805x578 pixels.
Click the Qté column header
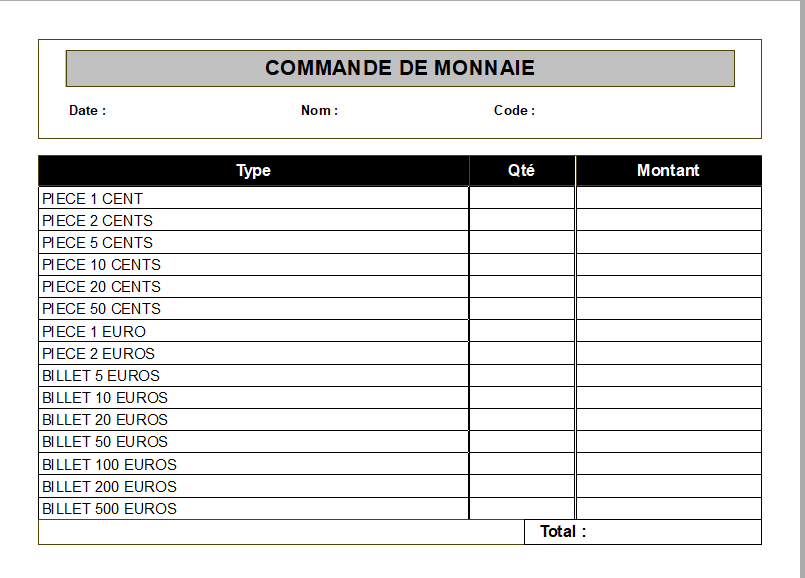coord(521,171)
